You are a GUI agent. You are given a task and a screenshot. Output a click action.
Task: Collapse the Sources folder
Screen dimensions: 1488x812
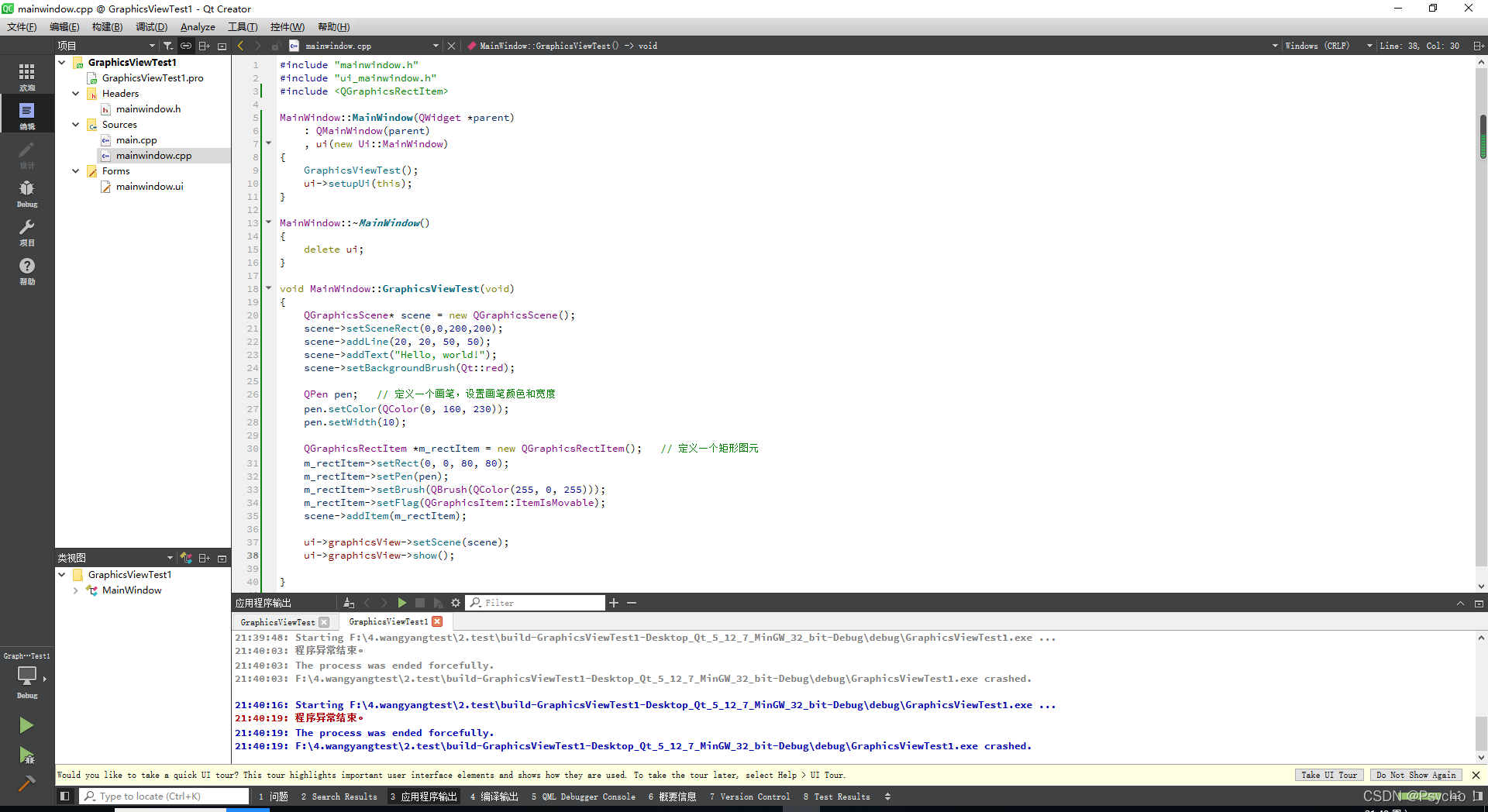point(76,124)
